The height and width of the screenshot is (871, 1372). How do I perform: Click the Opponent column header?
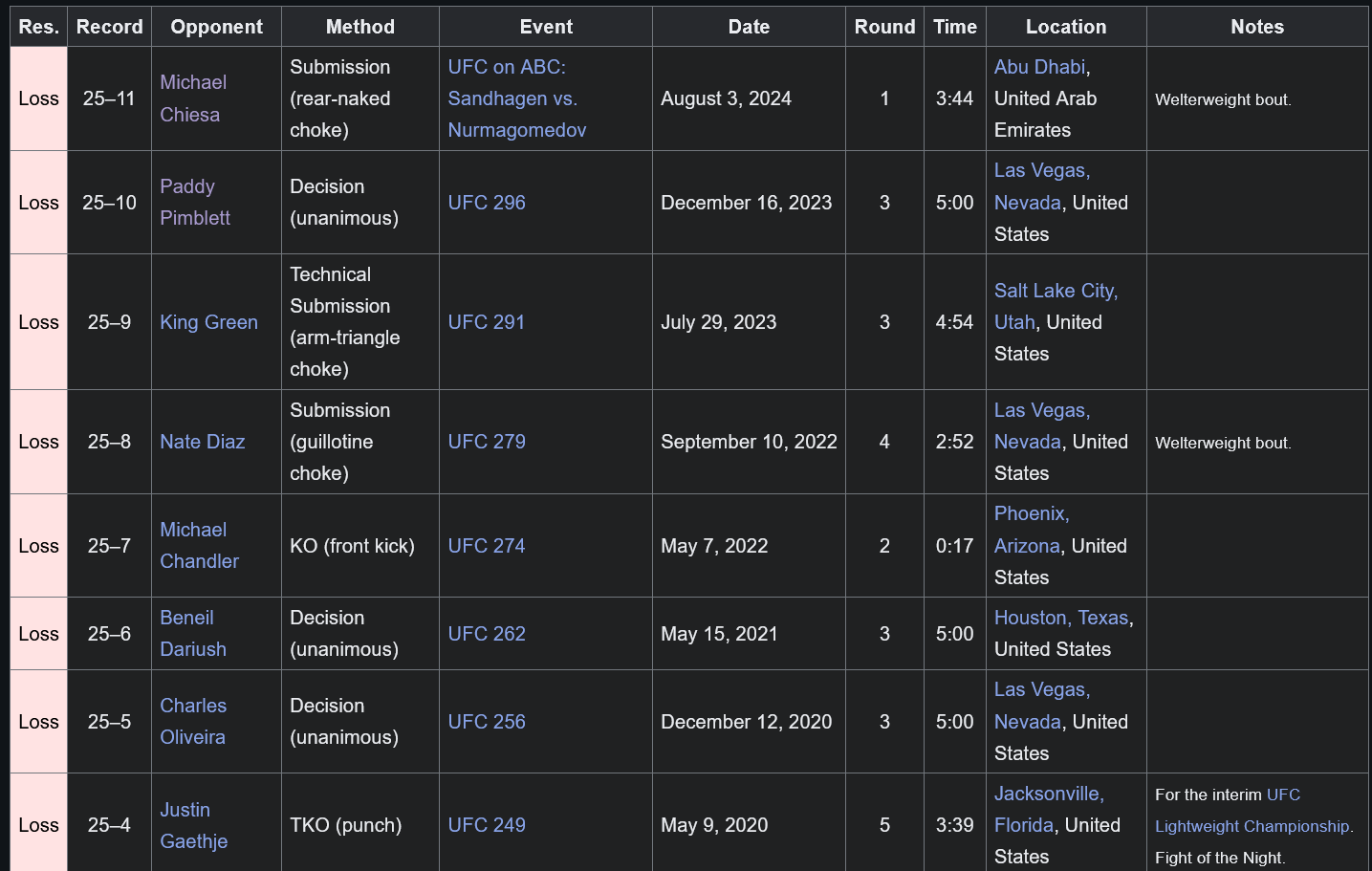pos(216,27)
